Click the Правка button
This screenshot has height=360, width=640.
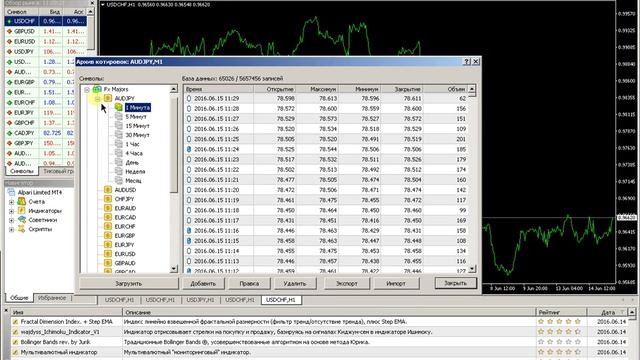(249, 283)
